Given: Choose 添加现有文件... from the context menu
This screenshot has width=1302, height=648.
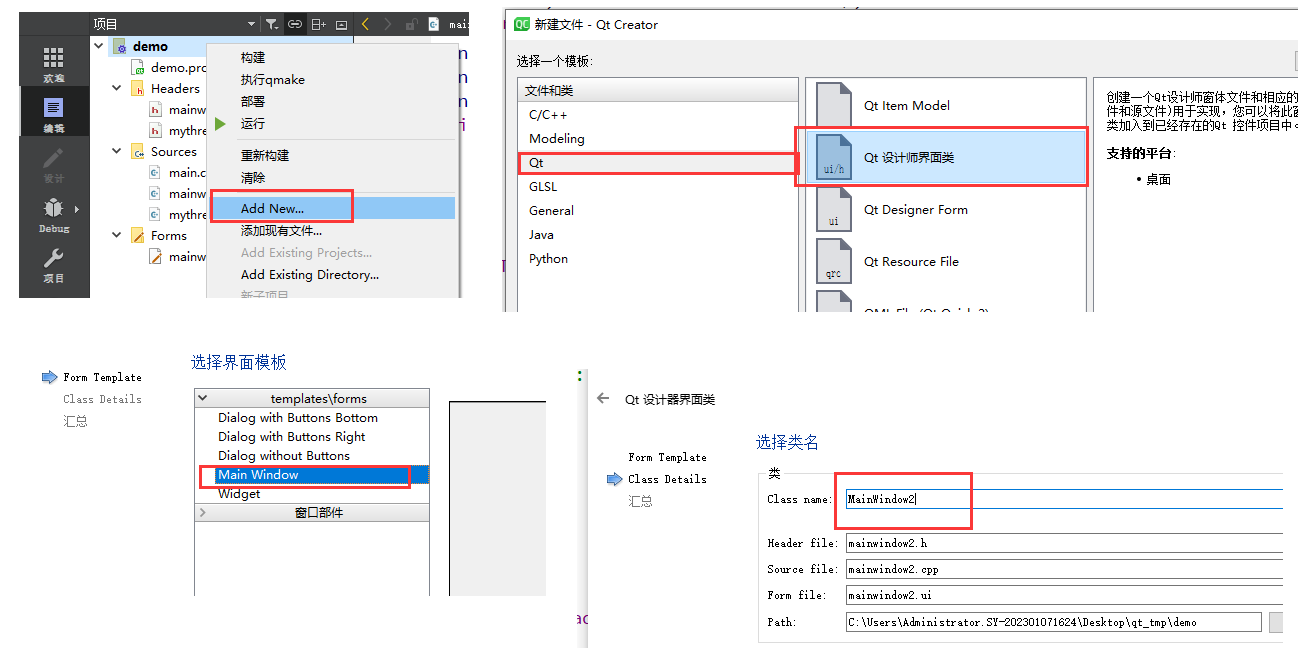Looking at the screenshot, I should pyautogui.click(x=282, y=230).
